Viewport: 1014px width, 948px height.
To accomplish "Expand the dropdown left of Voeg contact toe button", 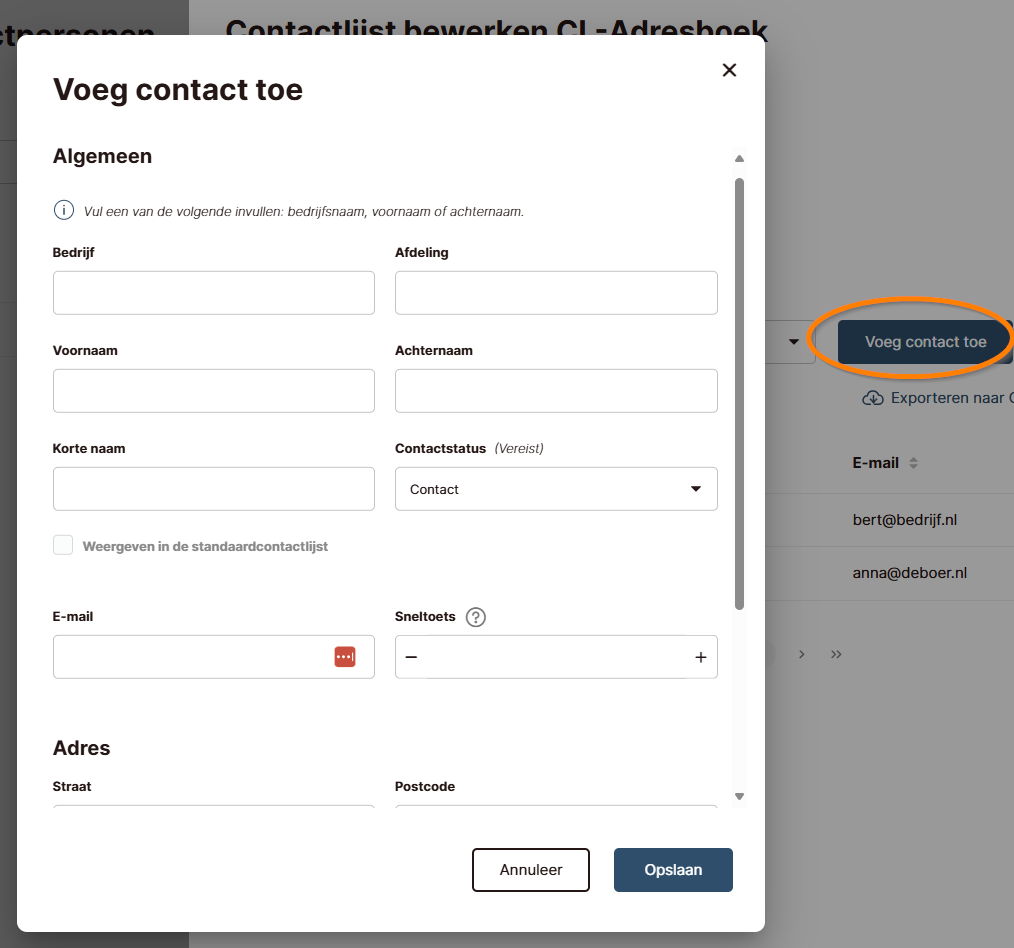I will pyautogui.click(x=793, y=342).
